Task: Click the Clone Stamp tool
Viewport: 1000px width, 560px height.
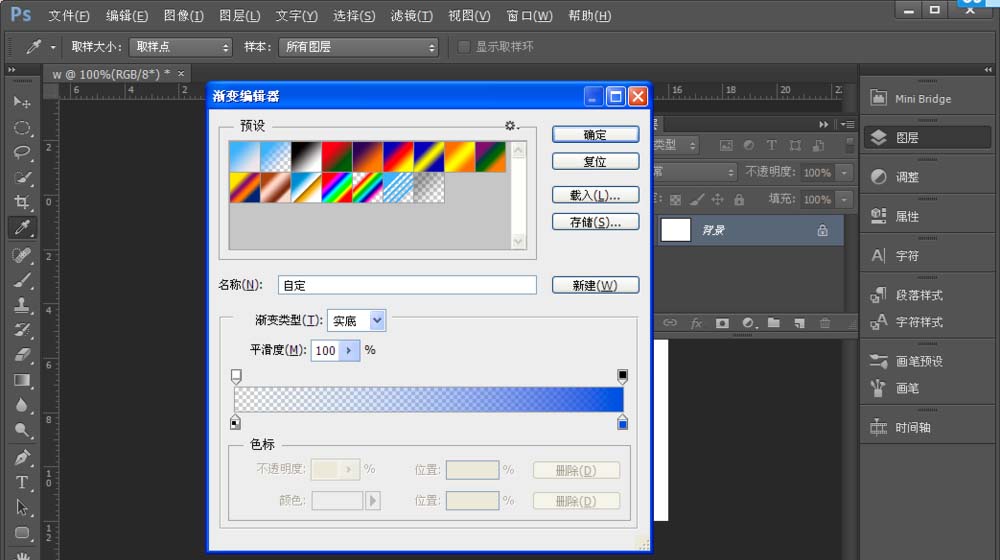Action: pyautogui.click(x=21, y=305)
